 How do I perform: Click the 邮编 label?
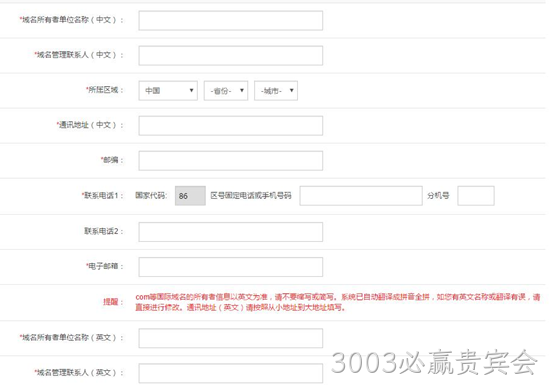(x=112, y=160)
